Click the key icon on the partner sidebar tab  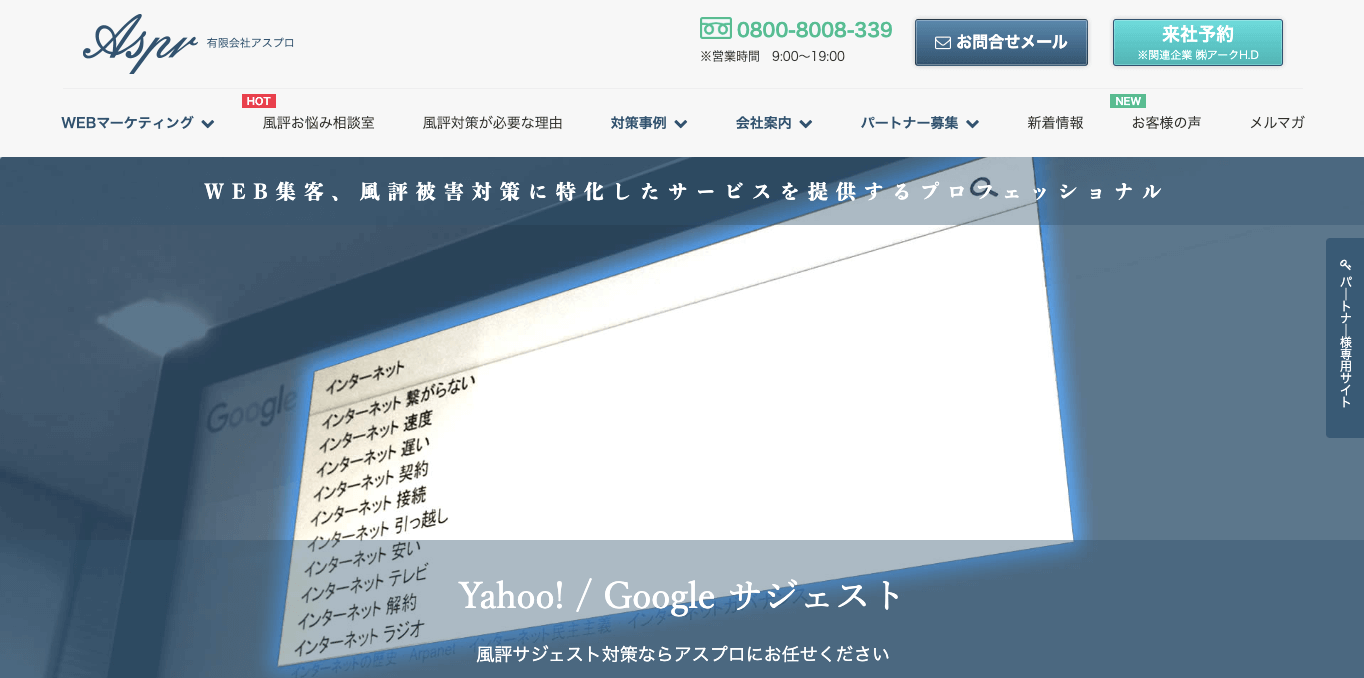(1344, 263)
